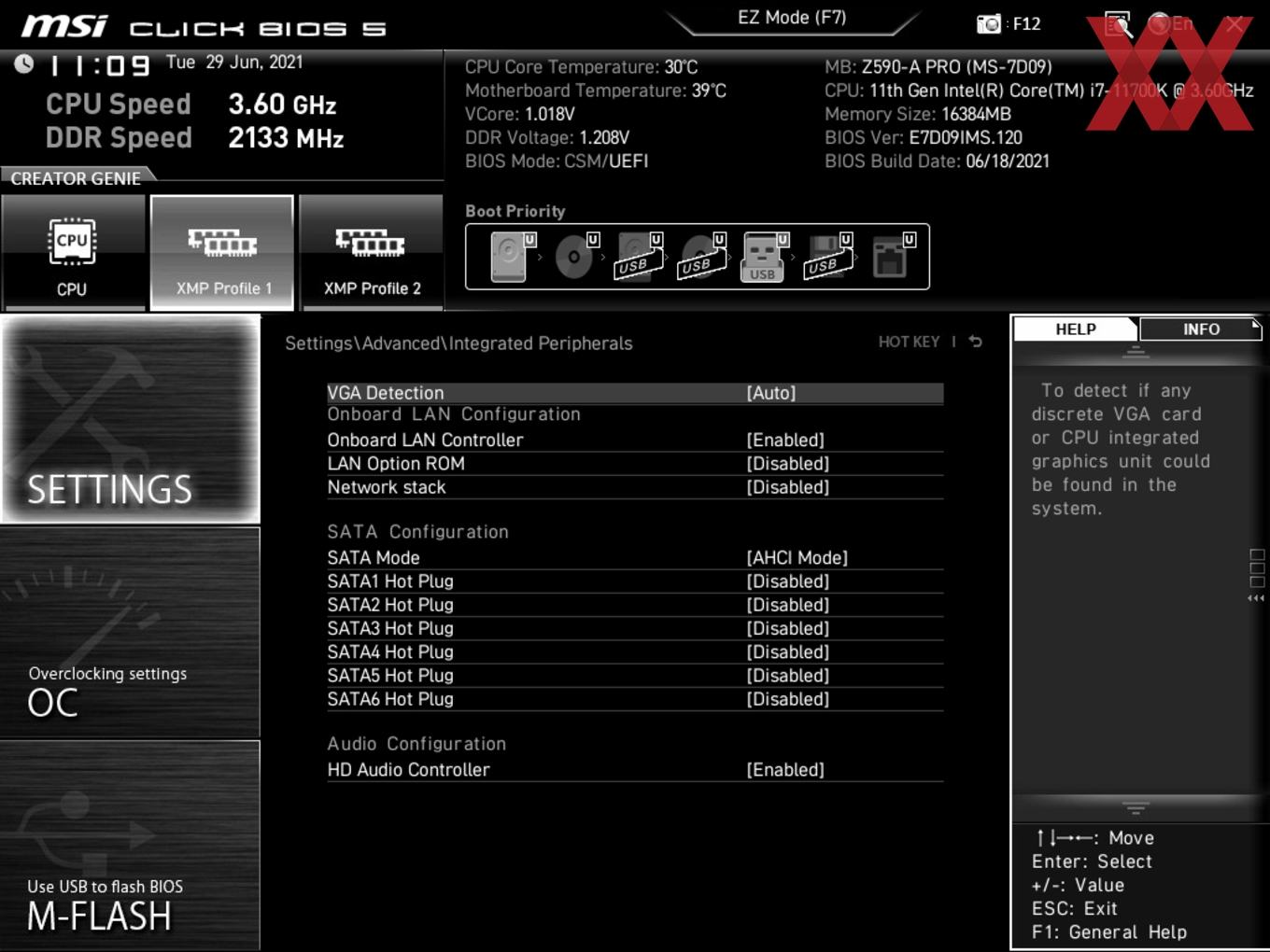Click the Settings\Advanced\Integrated Peripherals breadcrumb
The image size is (1270, 952).
click(459, 343)
